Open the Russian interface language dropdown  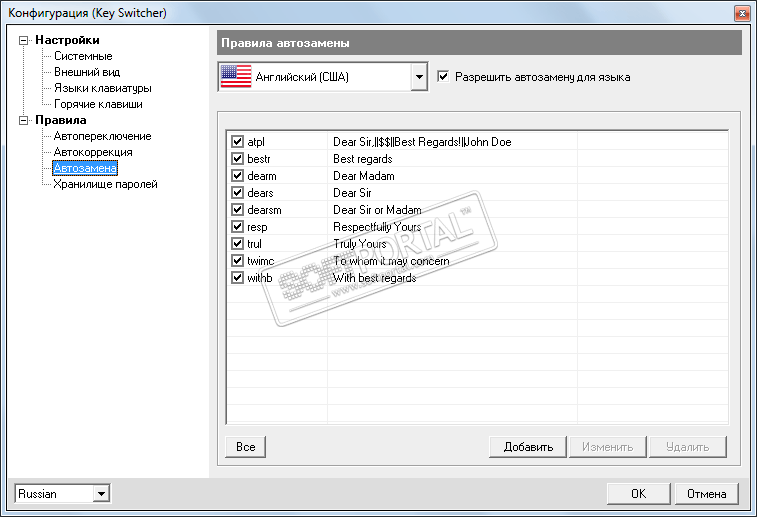pos(101,494)
